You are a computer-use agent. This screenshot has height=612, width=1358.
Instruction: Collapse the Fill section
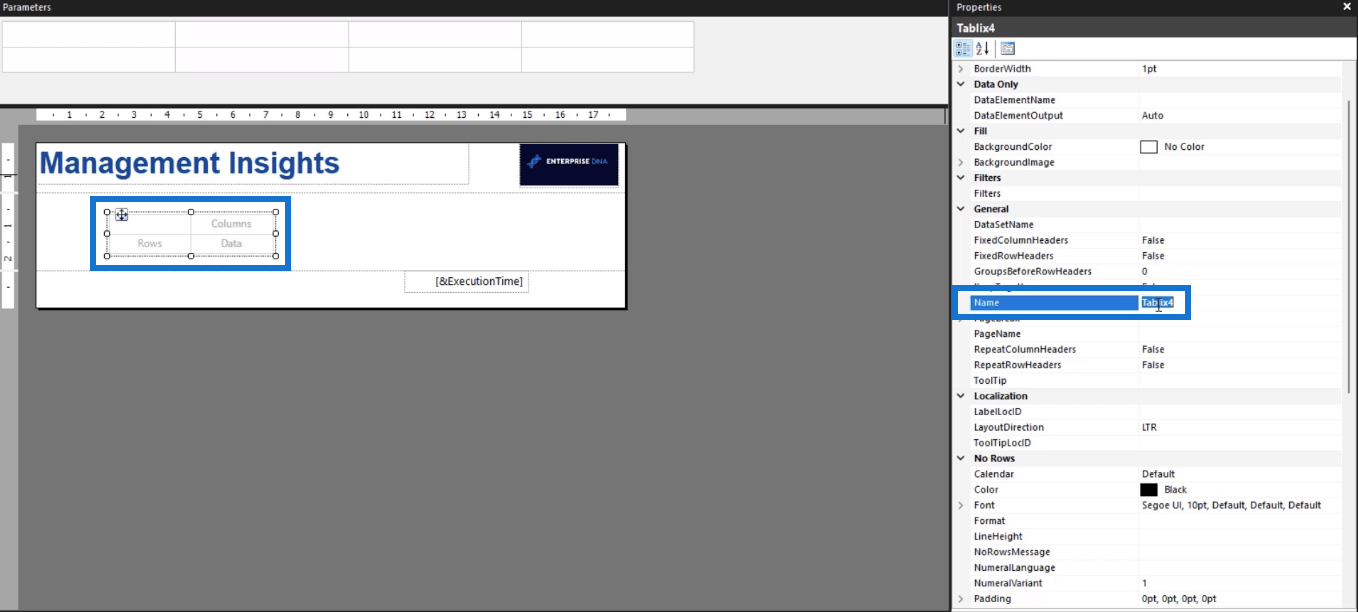tap(962, 131)
